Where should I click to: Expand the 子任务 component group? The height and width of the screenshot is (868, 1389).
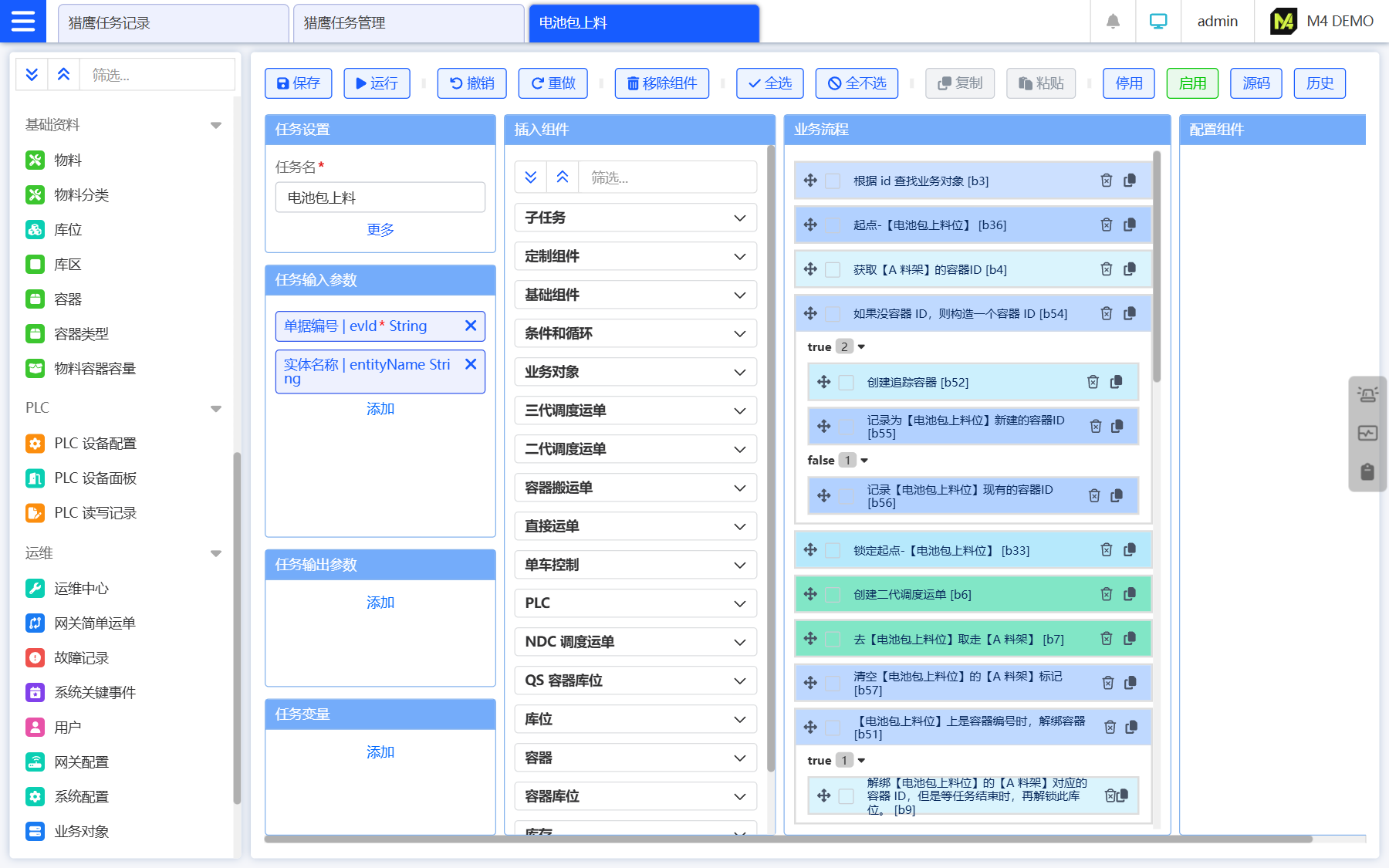(635, 218)
